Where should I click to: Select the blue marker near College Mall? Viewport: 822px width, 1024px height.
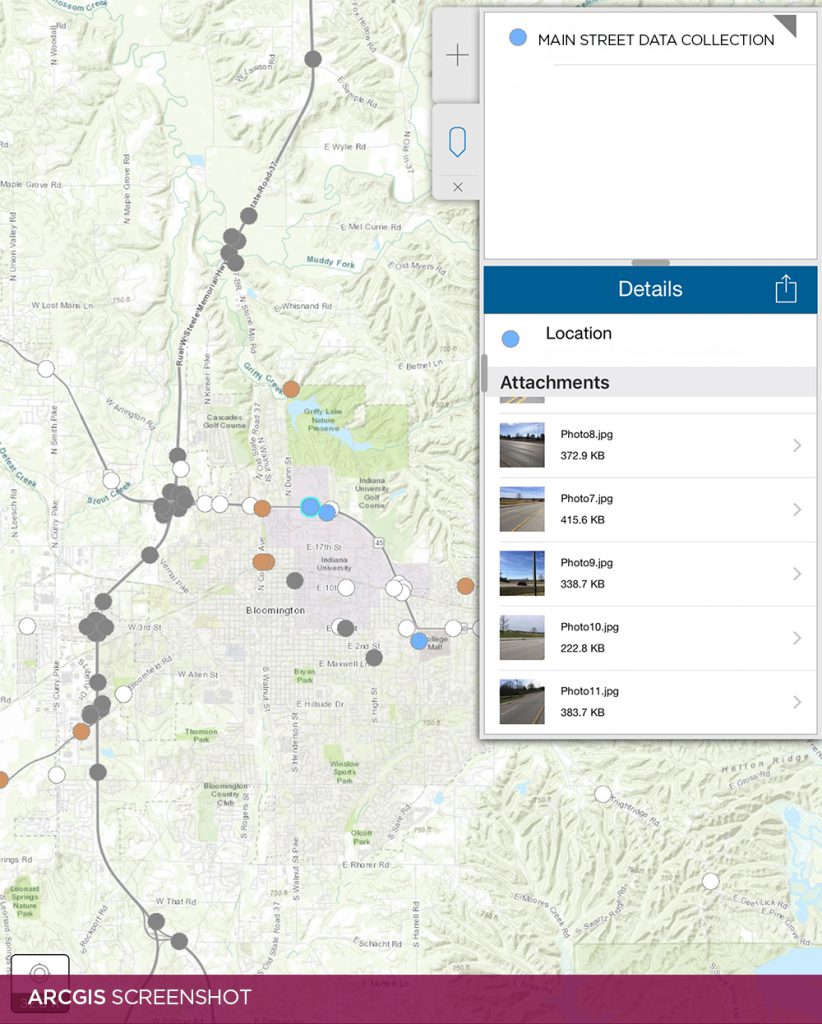coord(419,641)
